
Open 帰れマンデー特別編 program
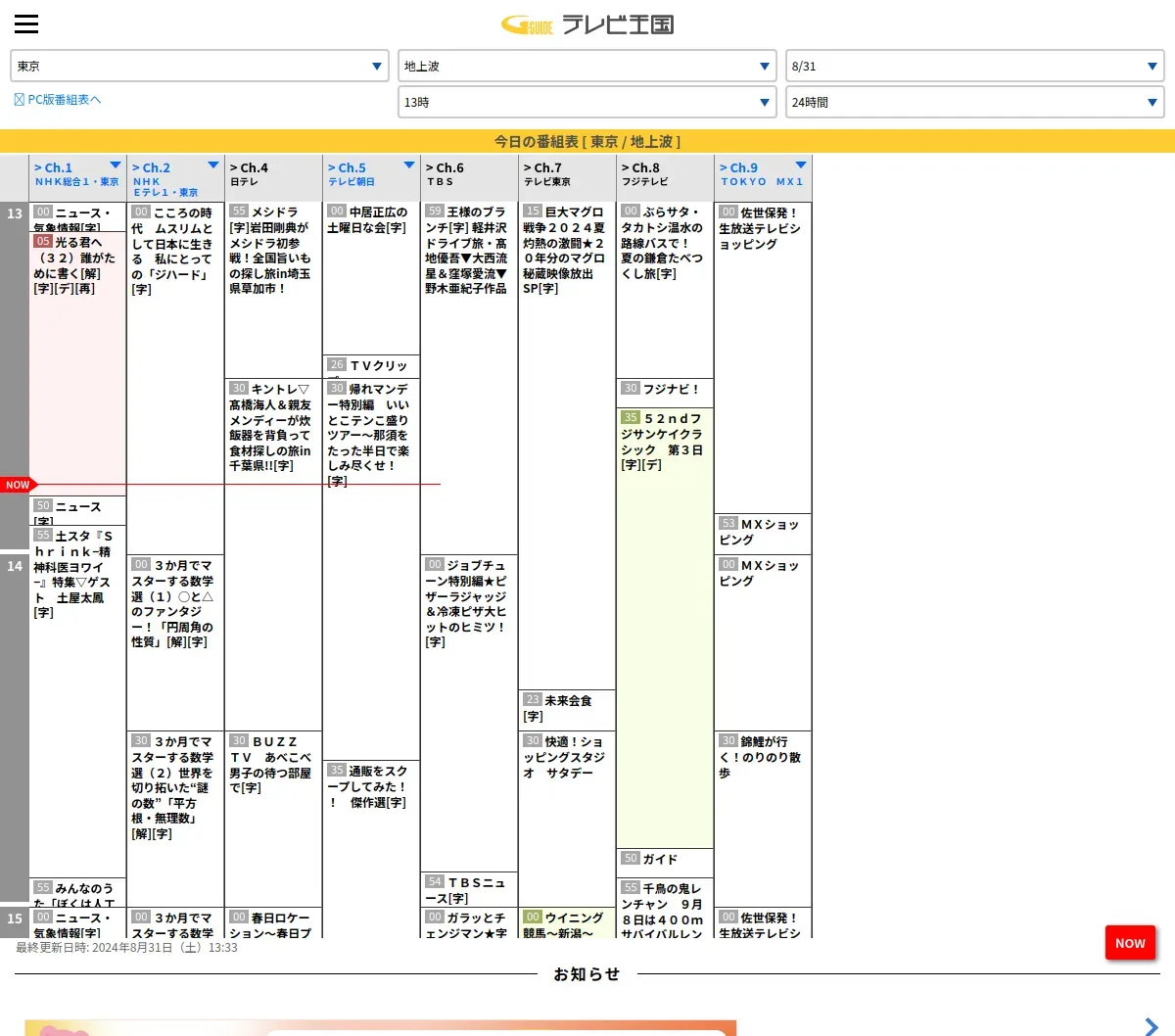coord(371,569)
